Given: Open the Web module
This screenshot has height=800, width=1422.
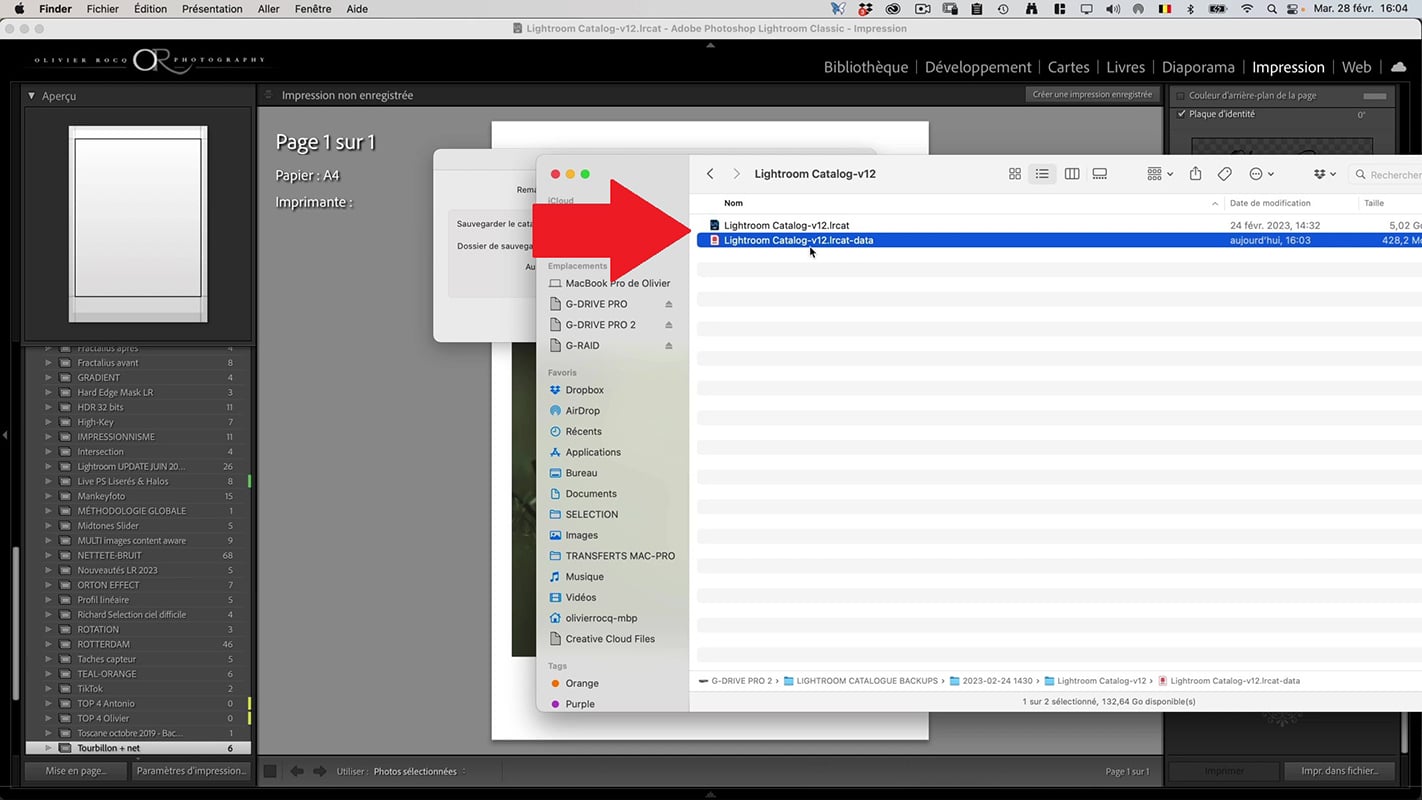Looking at the screenshot, I should click(x=1356, y=67).
